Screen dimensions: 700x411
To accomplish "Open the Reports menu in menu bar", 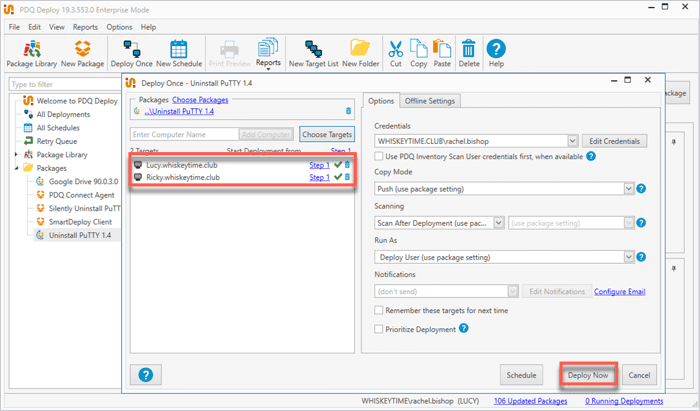I will coord(85,27).
